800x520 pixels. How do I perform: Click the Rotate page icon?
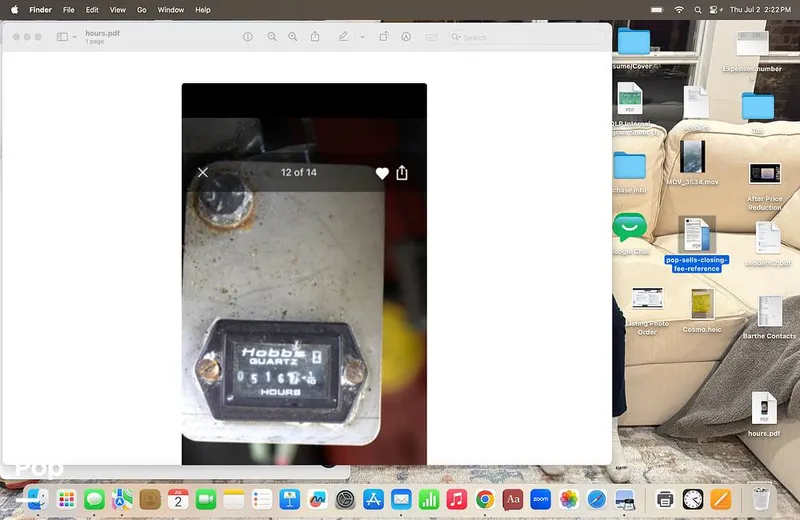pos(384,36)
